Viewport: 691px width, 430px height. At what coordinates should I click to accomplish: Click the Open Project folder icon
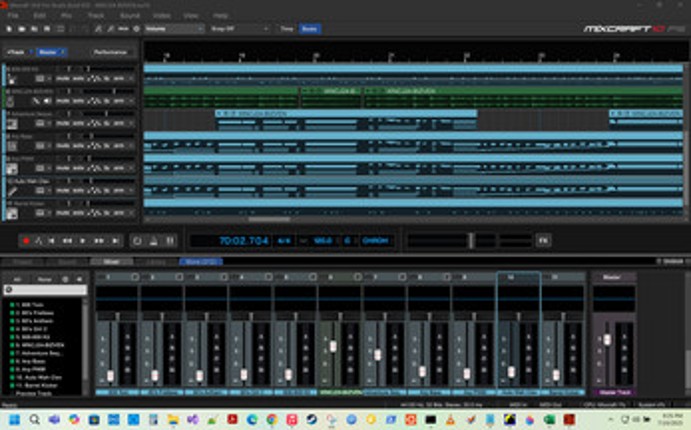20,29
